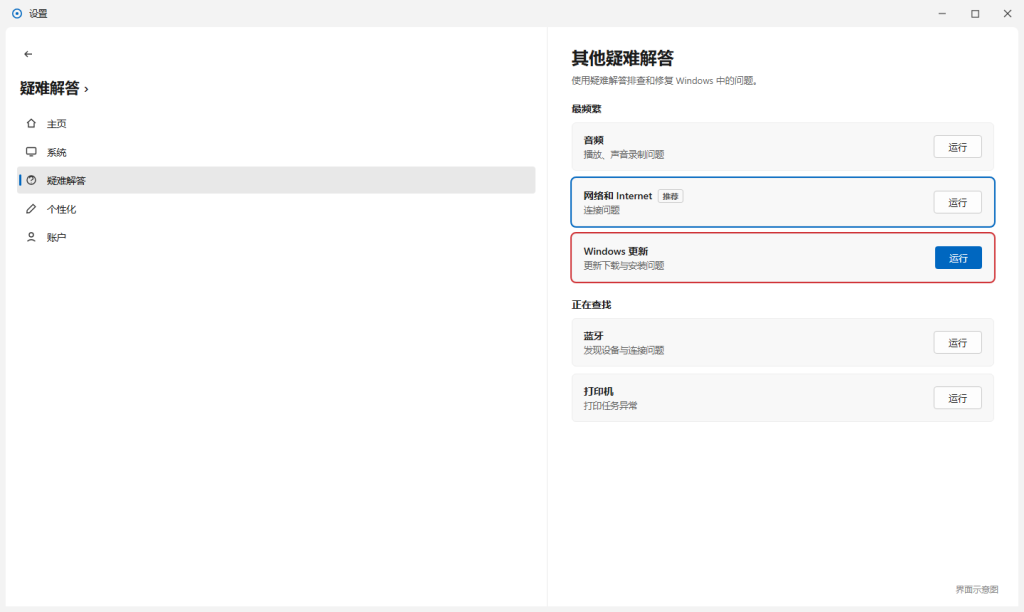1024x612 pixels.
Task: Run the 音频 troubleshooter
Action: click(x=957, y=147)
